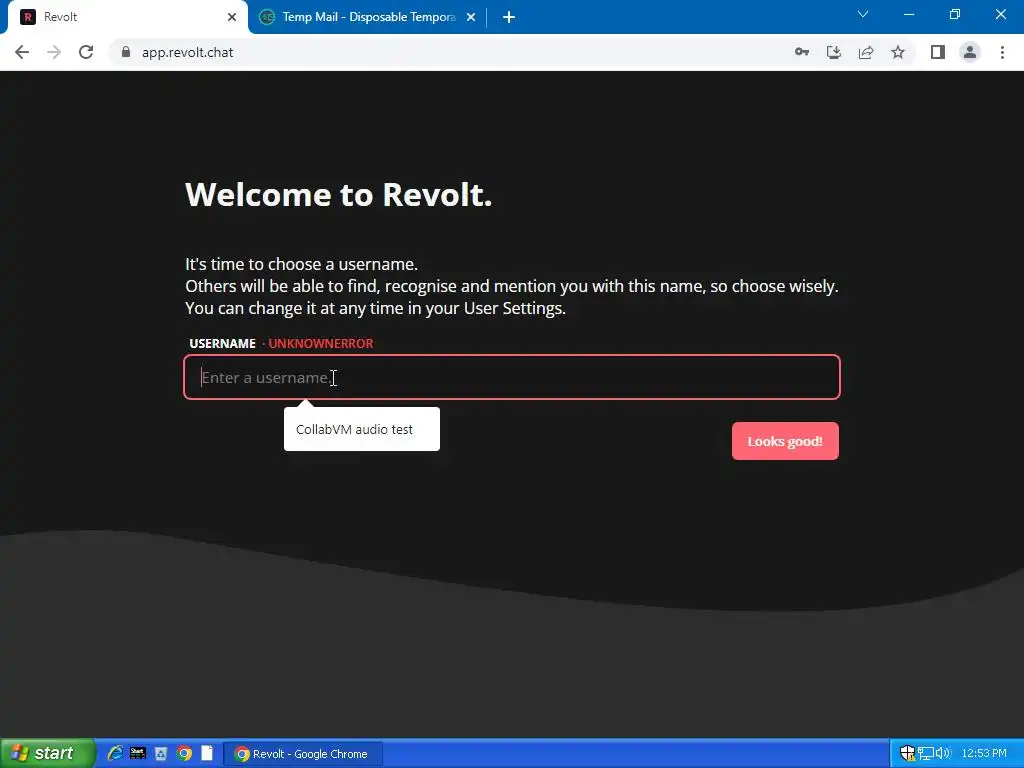
Task: Expand the tab search dropdown arrow
Action: [863, 14]
